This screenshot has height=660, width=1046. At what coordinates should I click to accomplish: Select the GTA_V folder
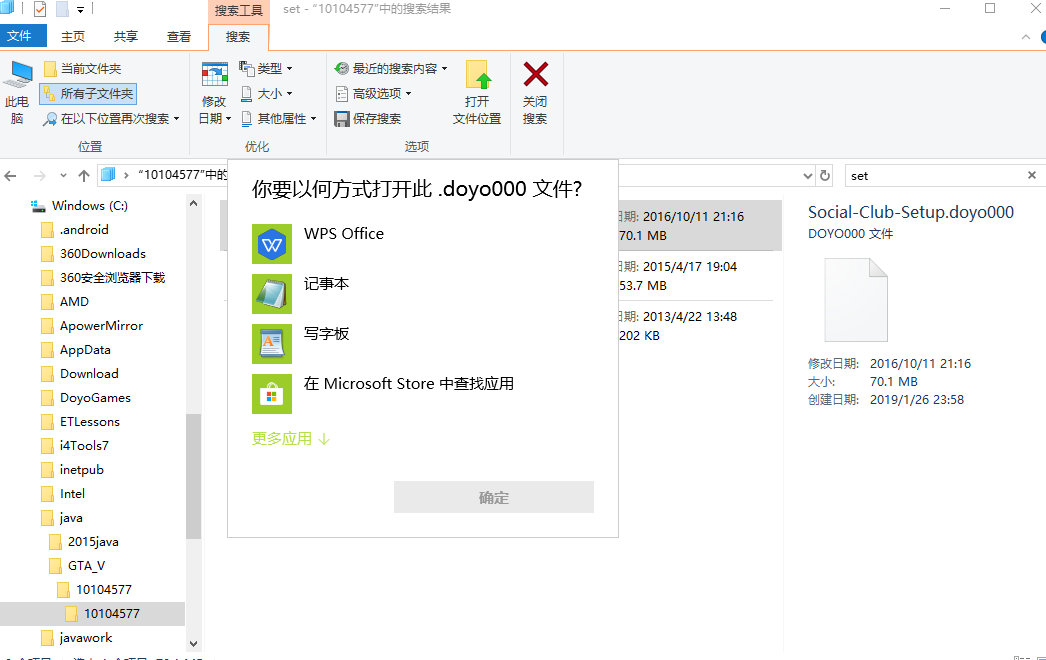point(77,566)
